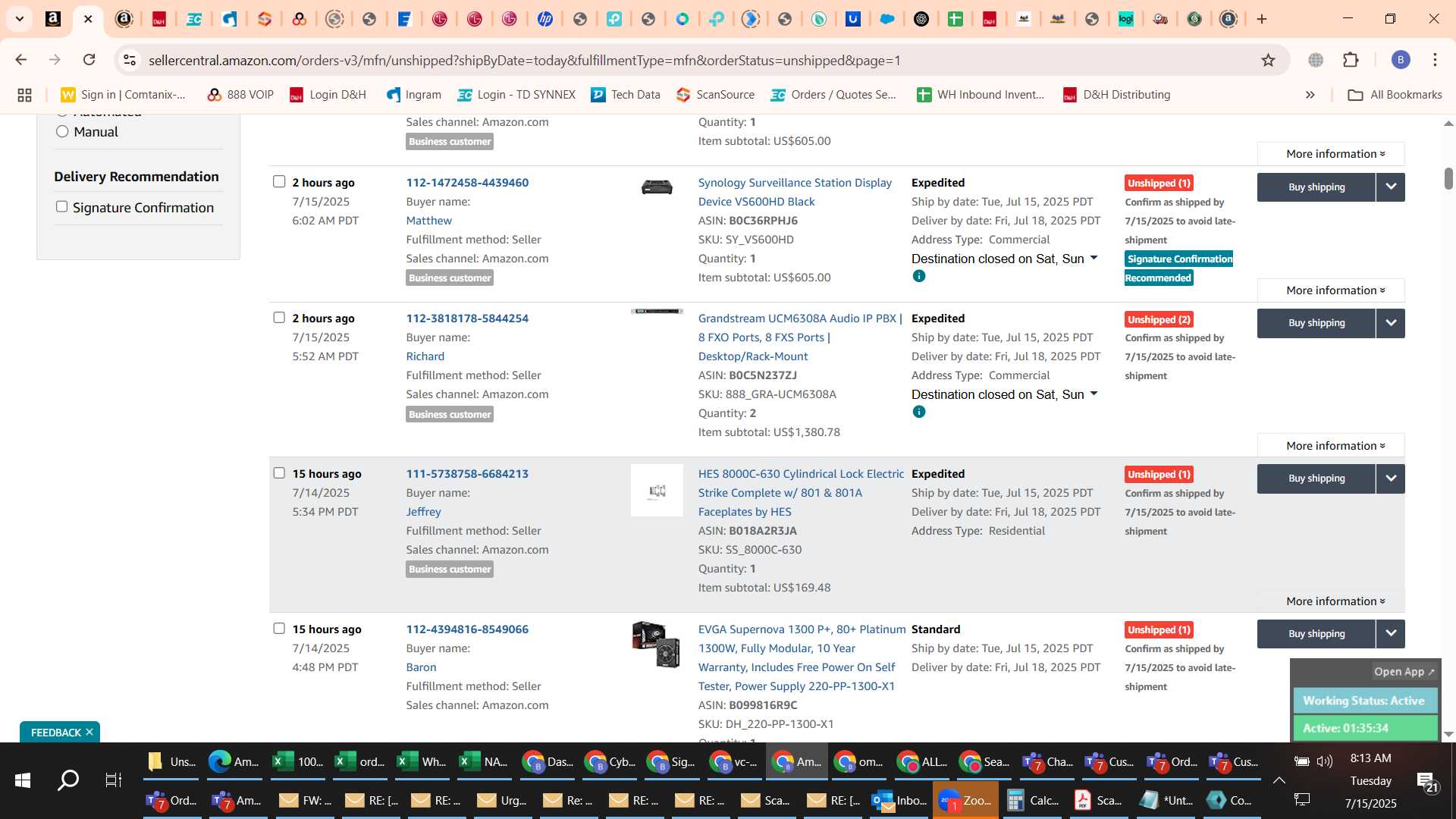
Task: Select the Manual radio option
Action: (x=62, y=132)
